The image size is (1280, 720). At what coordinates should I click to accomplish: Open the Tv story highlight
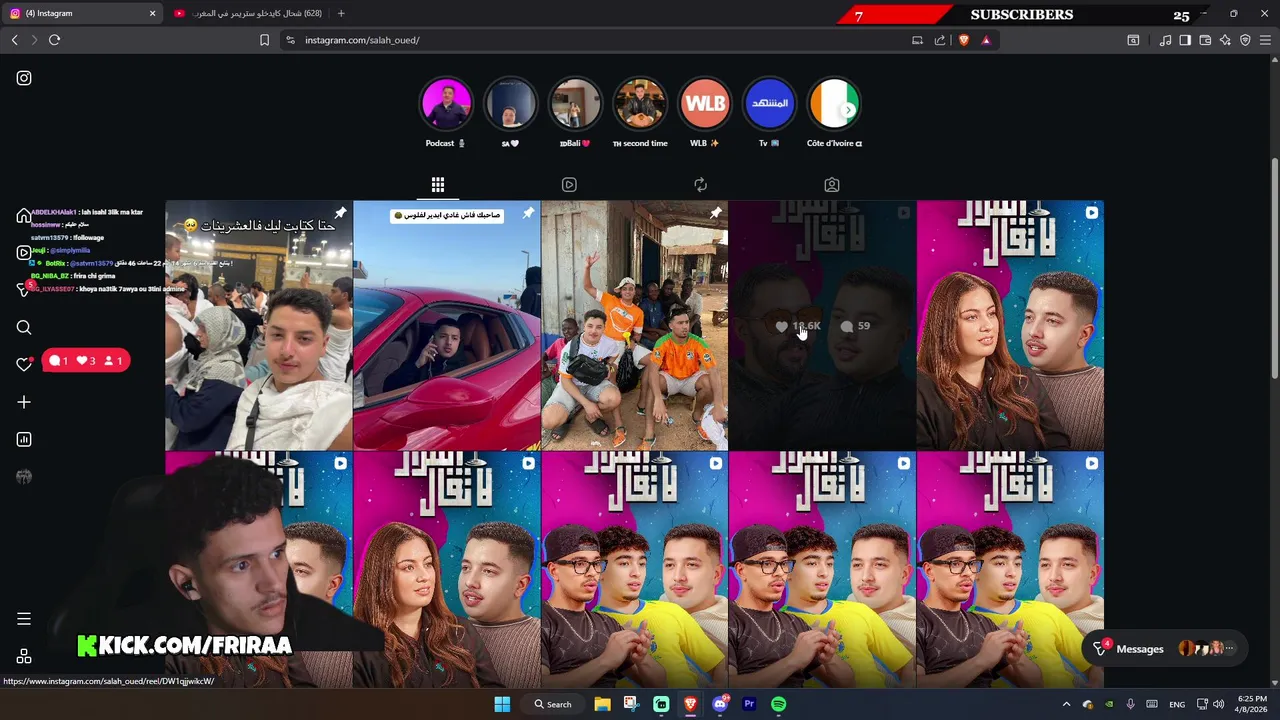coord(769,104)
